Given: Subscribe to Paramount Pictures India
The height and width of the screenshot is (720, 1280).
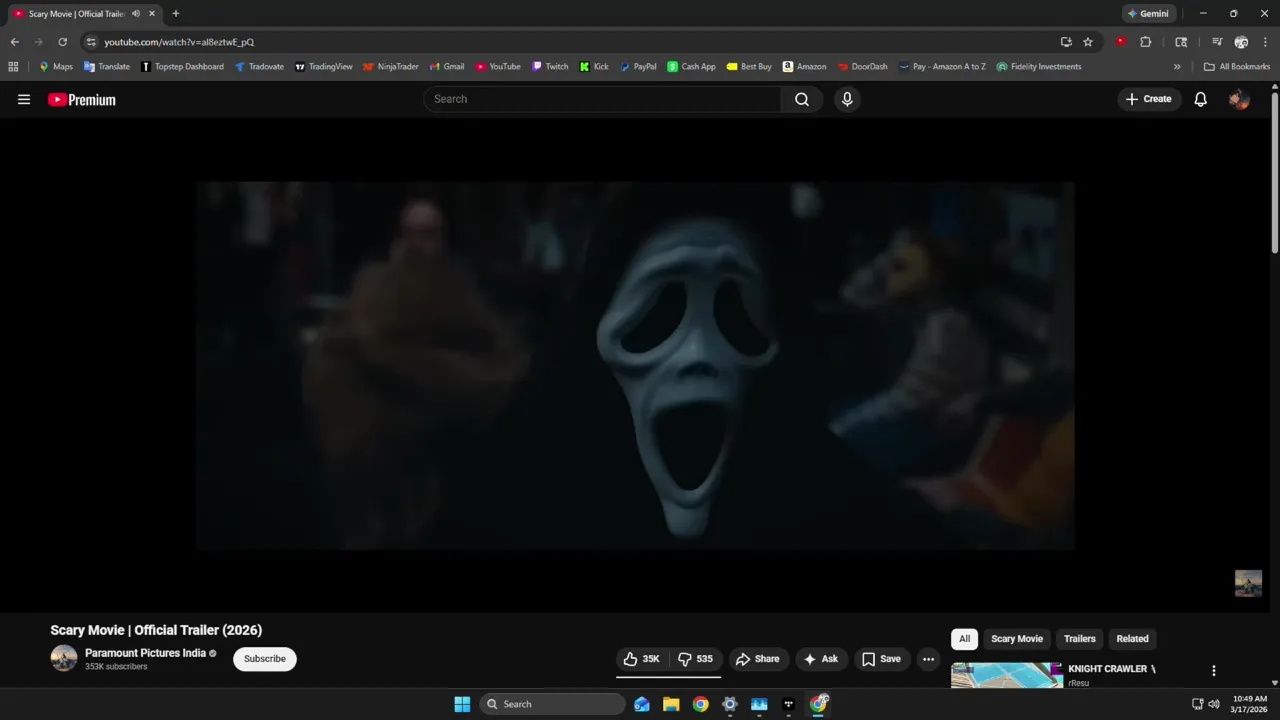Looking at the screenshot, I should (265, 659).
